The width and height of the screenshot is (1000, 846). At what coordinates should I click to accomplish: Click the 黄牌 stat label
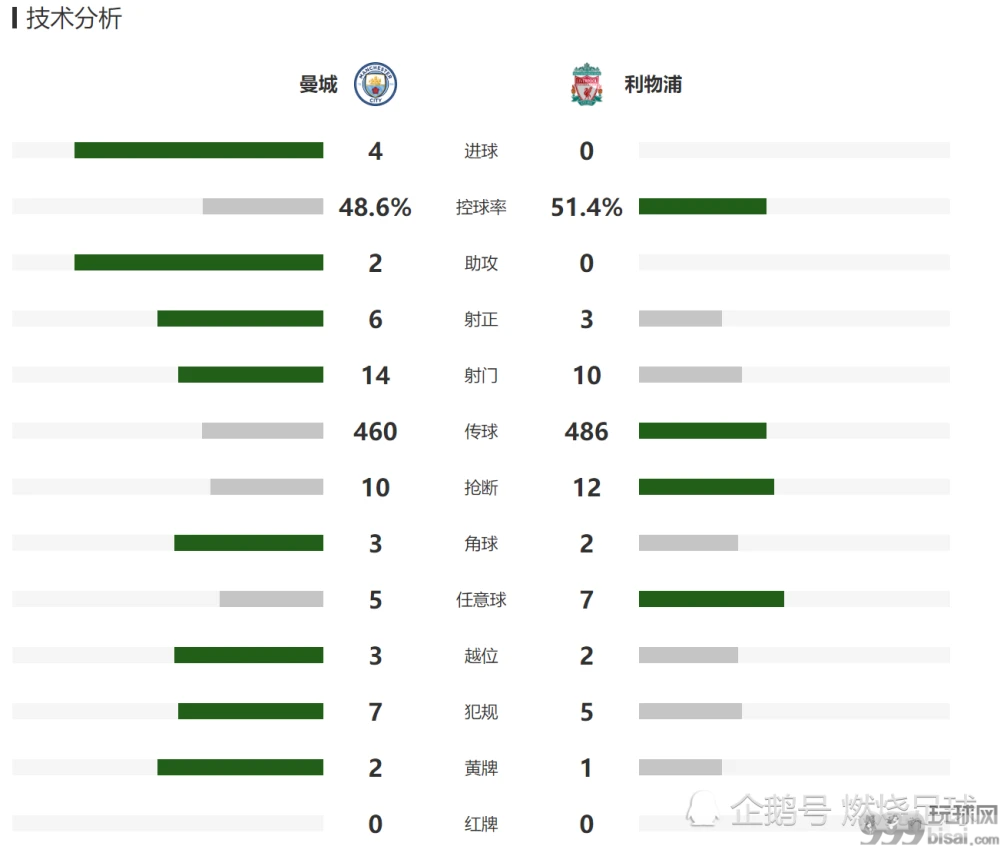click(481, 768)
